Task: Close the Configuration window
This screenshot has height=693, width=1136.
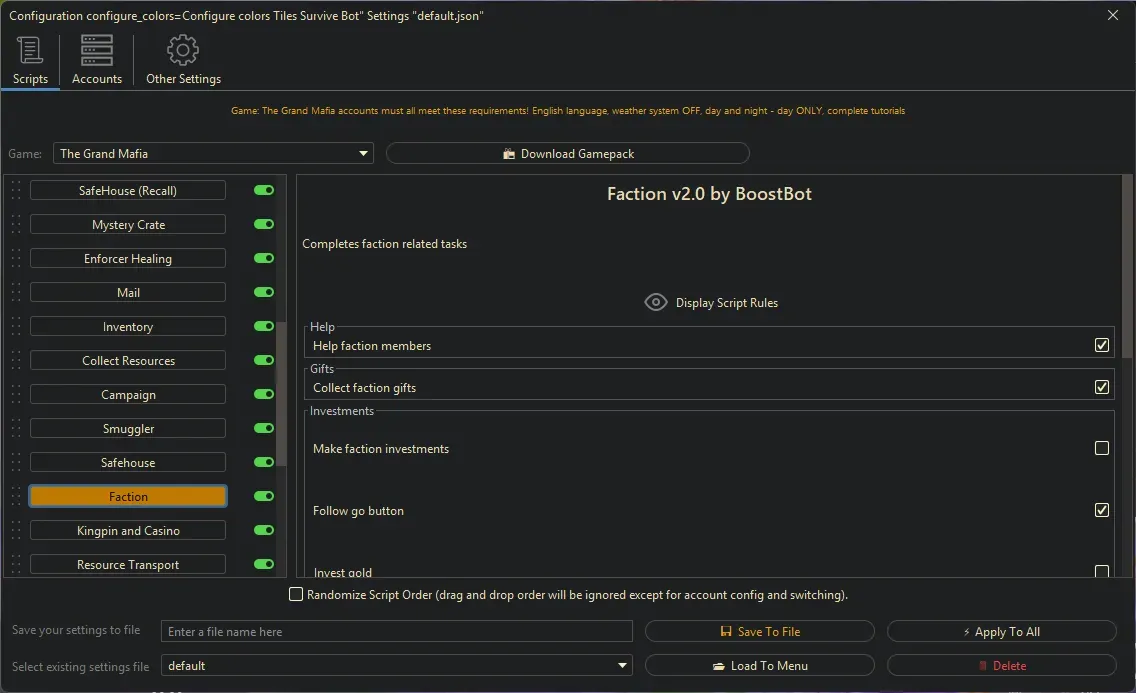Action: click(1113, 14)
